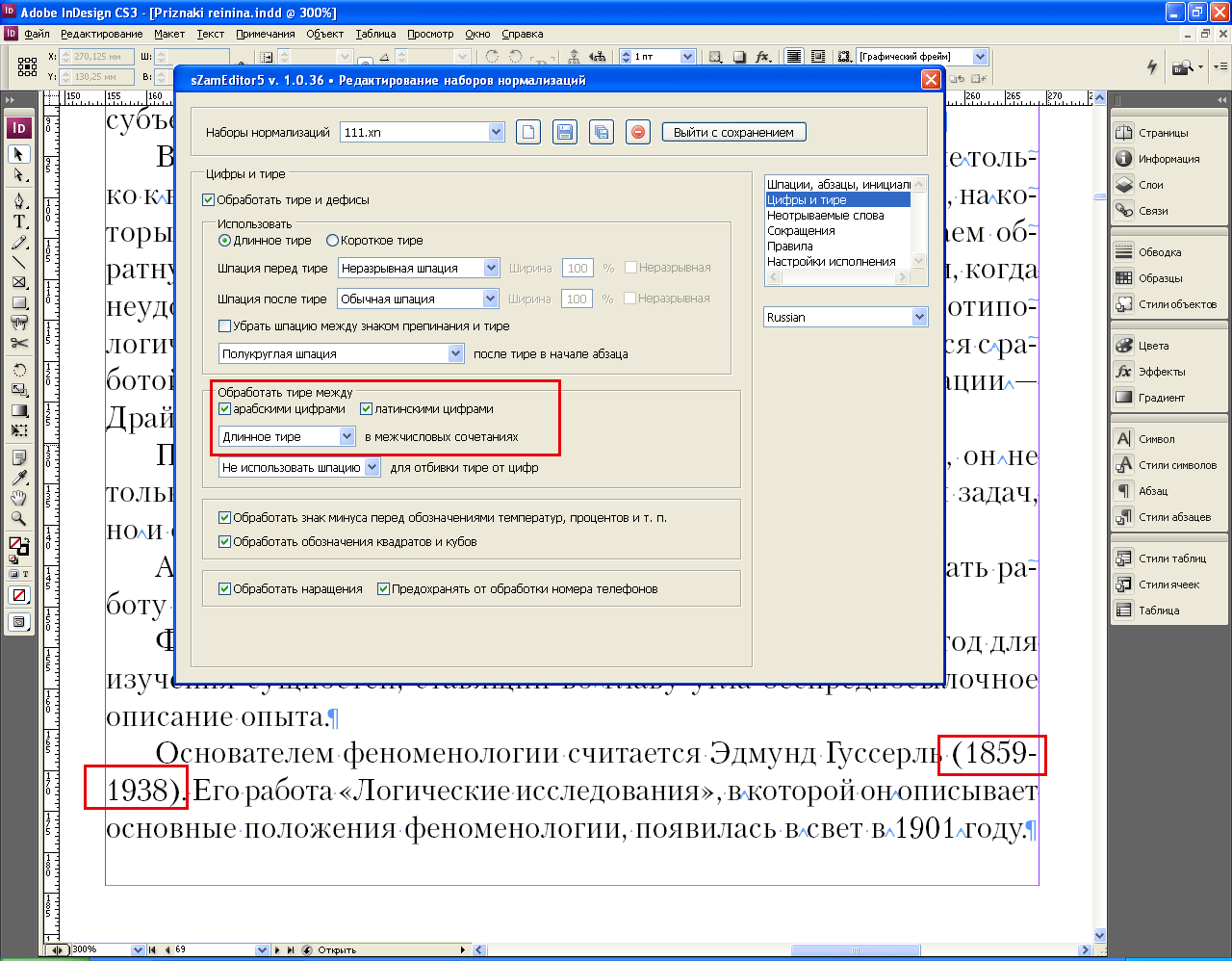Open the Объект menu

325,34
